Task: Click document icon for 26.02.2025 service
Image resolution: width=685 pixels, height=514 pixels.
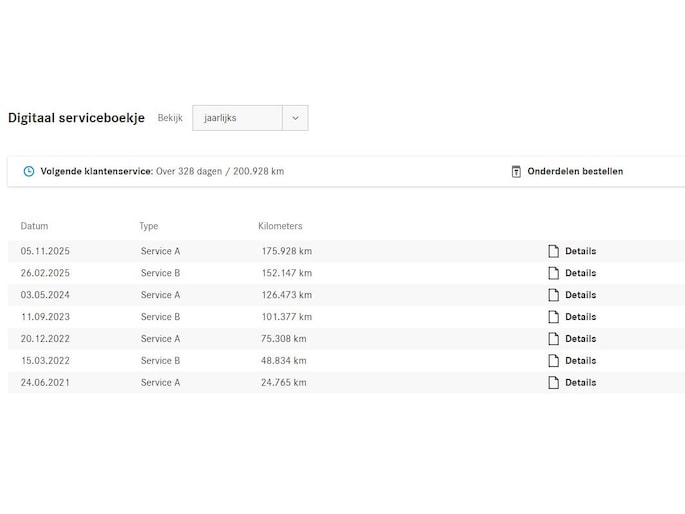Action: coord(553,273)
